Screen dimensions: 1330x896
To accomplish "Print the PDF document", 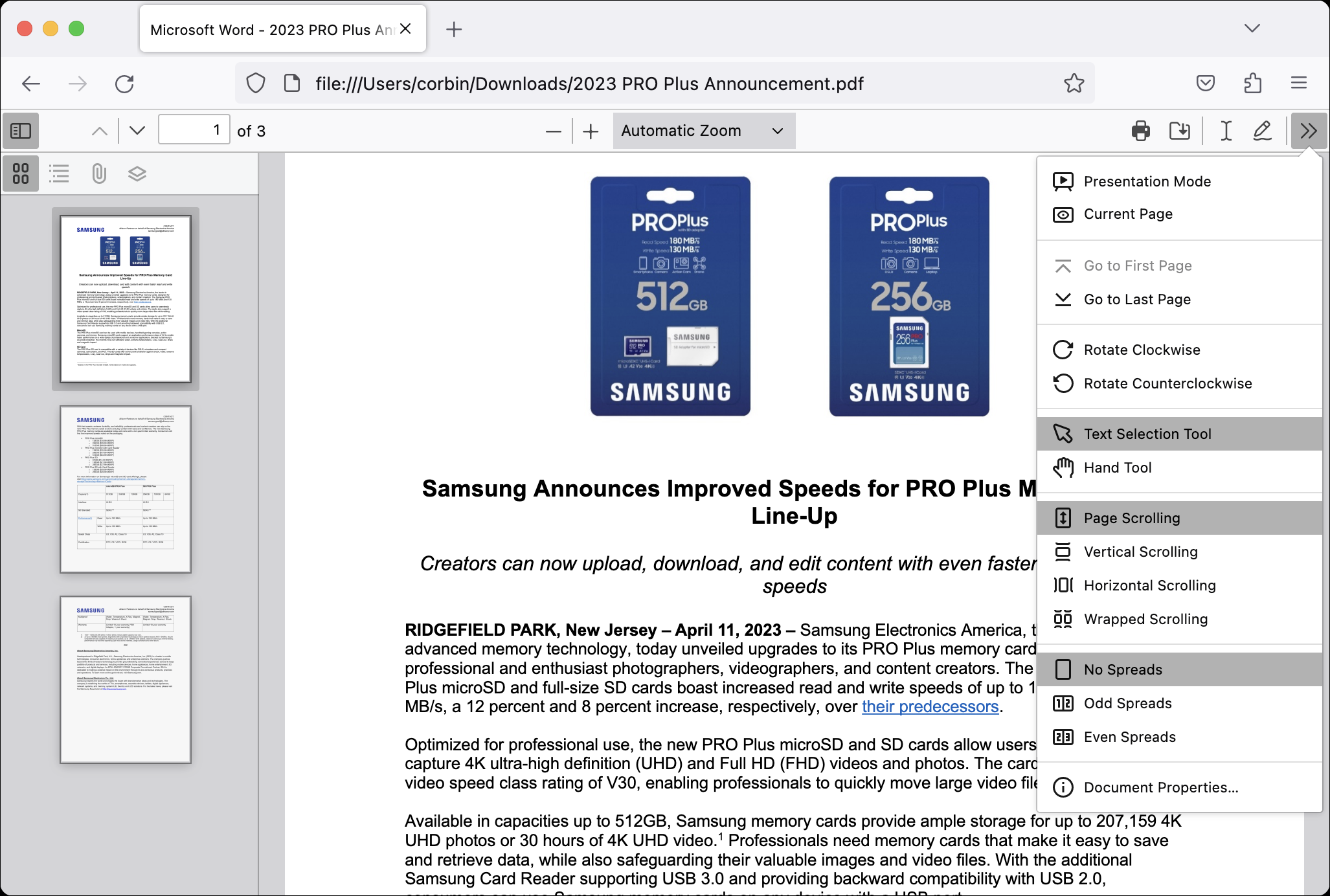I will (1141, 131).
